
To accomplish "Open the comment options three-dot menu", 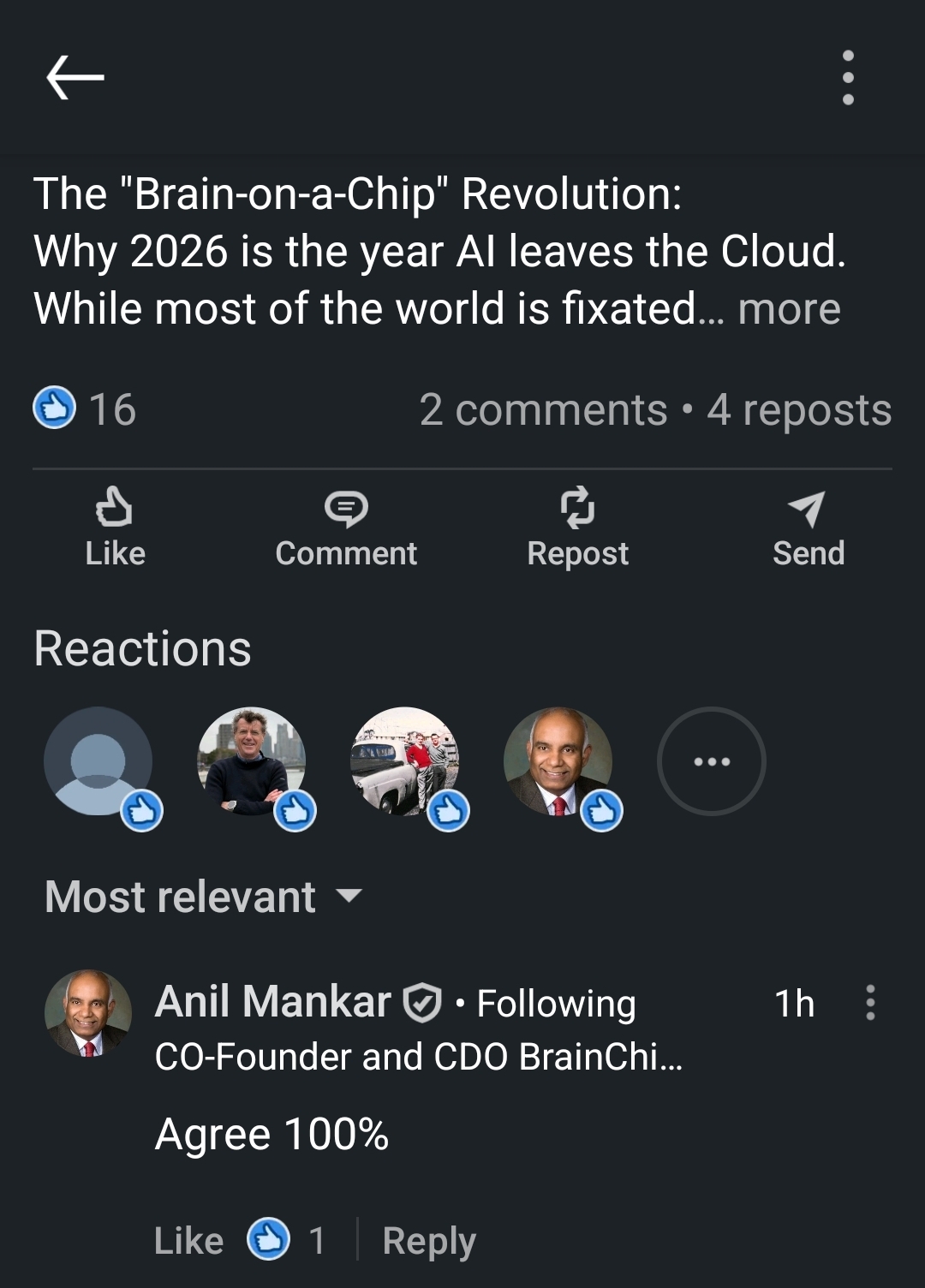I will pos(870,1002).
